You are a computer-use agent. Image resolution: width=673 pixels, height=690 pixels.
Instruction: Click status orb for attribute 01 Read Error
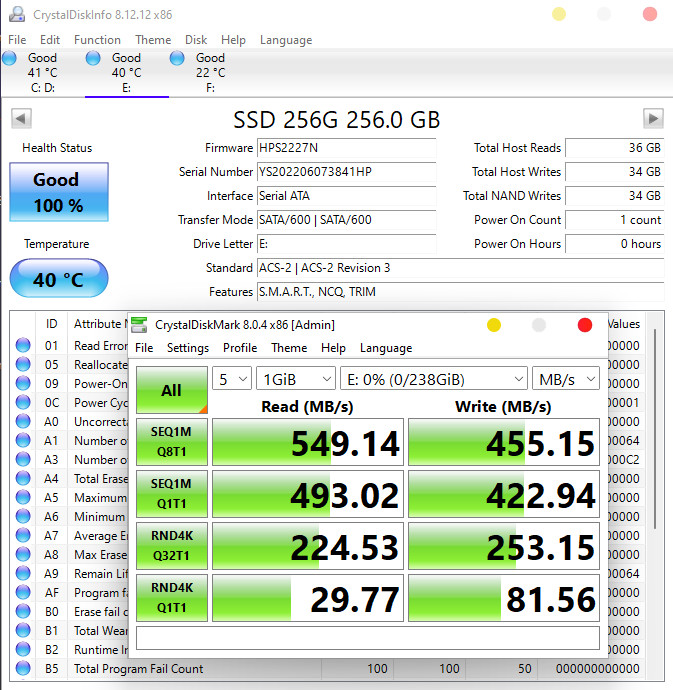(x=23, y=345)
